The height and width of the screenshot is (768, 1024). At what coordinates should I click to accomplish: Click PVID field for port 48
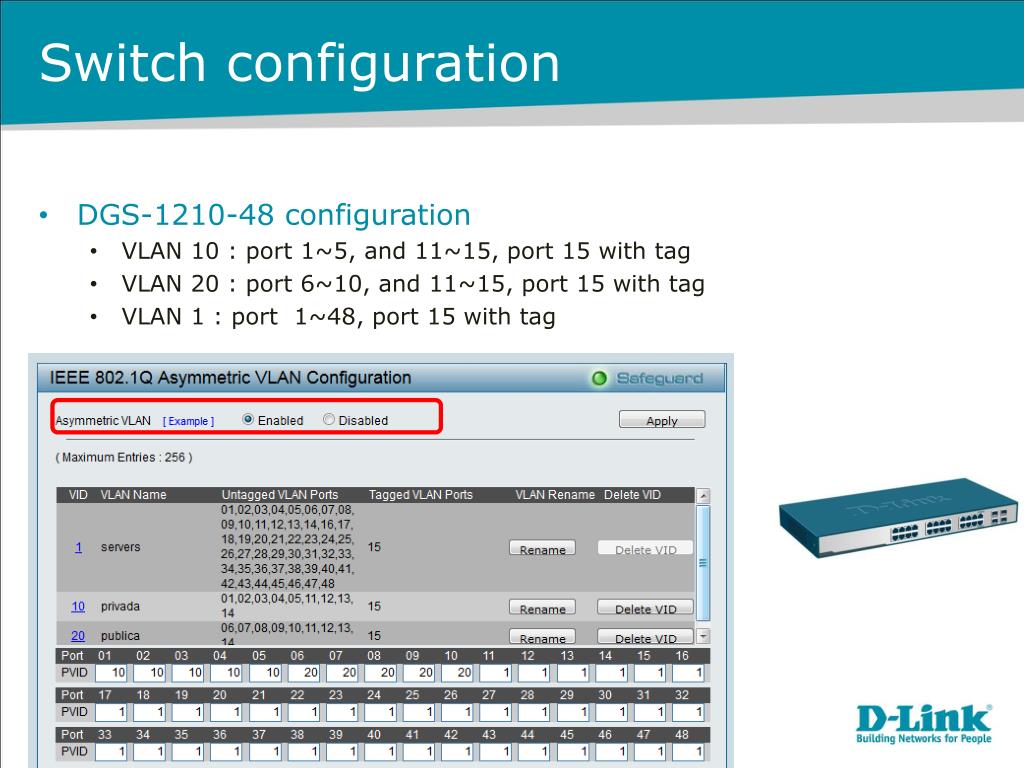(x=688, y=752)
